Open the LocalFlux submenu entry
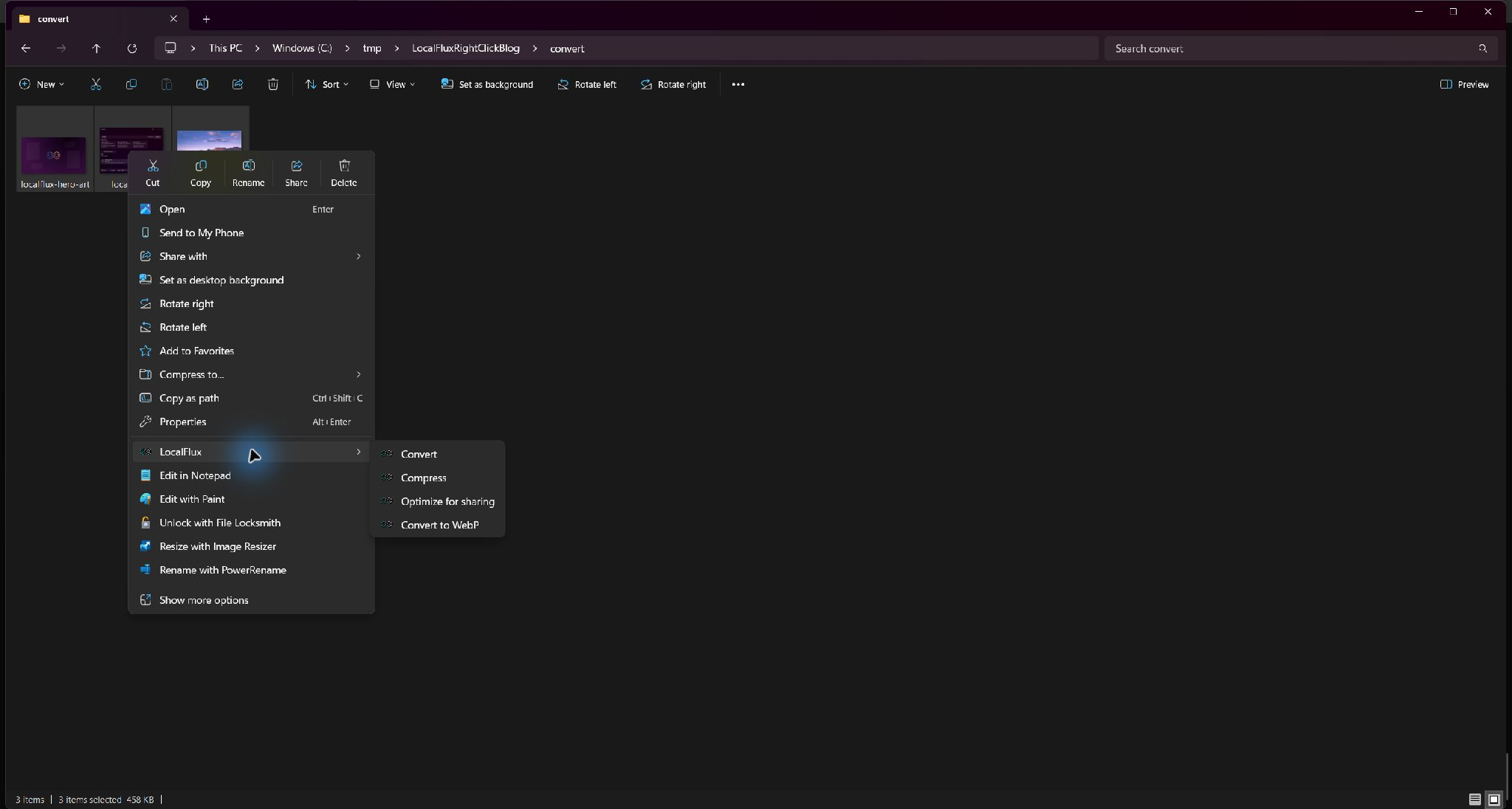Screen dimensions: 1512x809 click(x=251, y=452)
